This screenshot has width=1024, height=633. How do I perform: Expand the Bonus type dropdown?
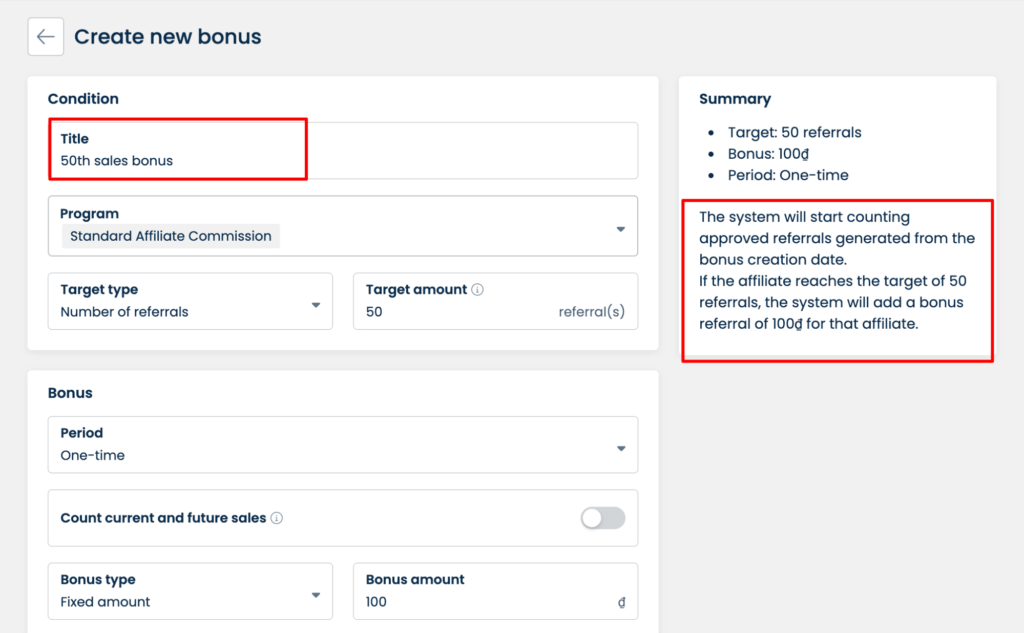pyautogui.click(x=316, y=595)
